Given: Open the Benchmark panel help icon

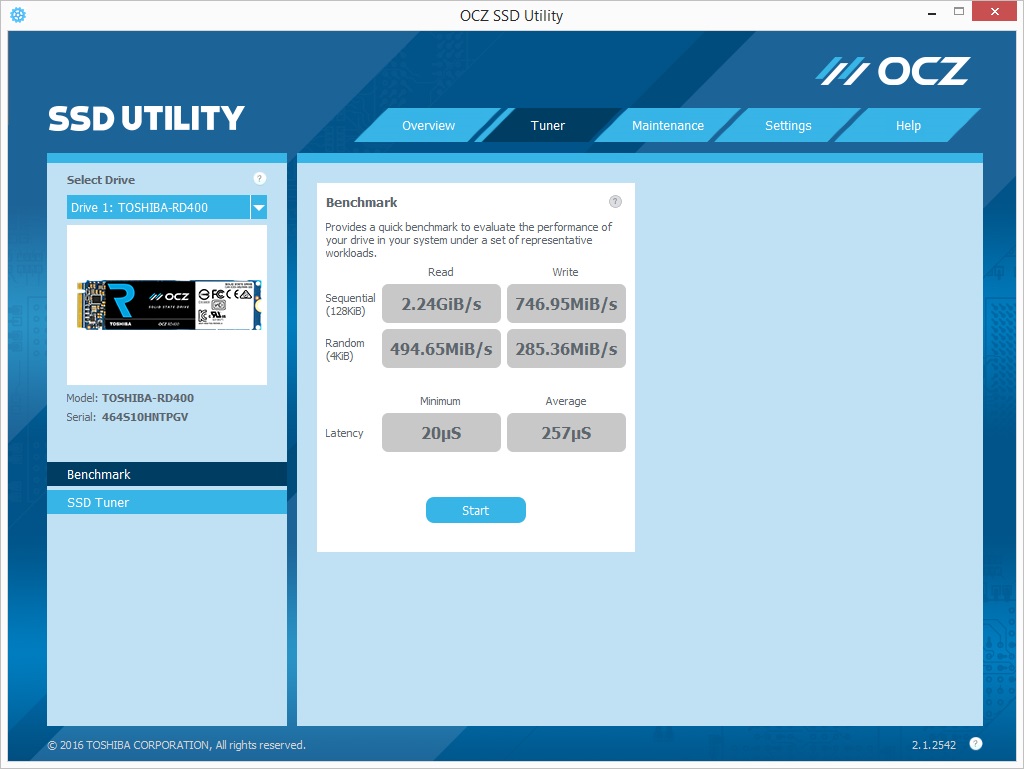Looking at the screenshot, I should pyautogui.click(x=615, y=201).
